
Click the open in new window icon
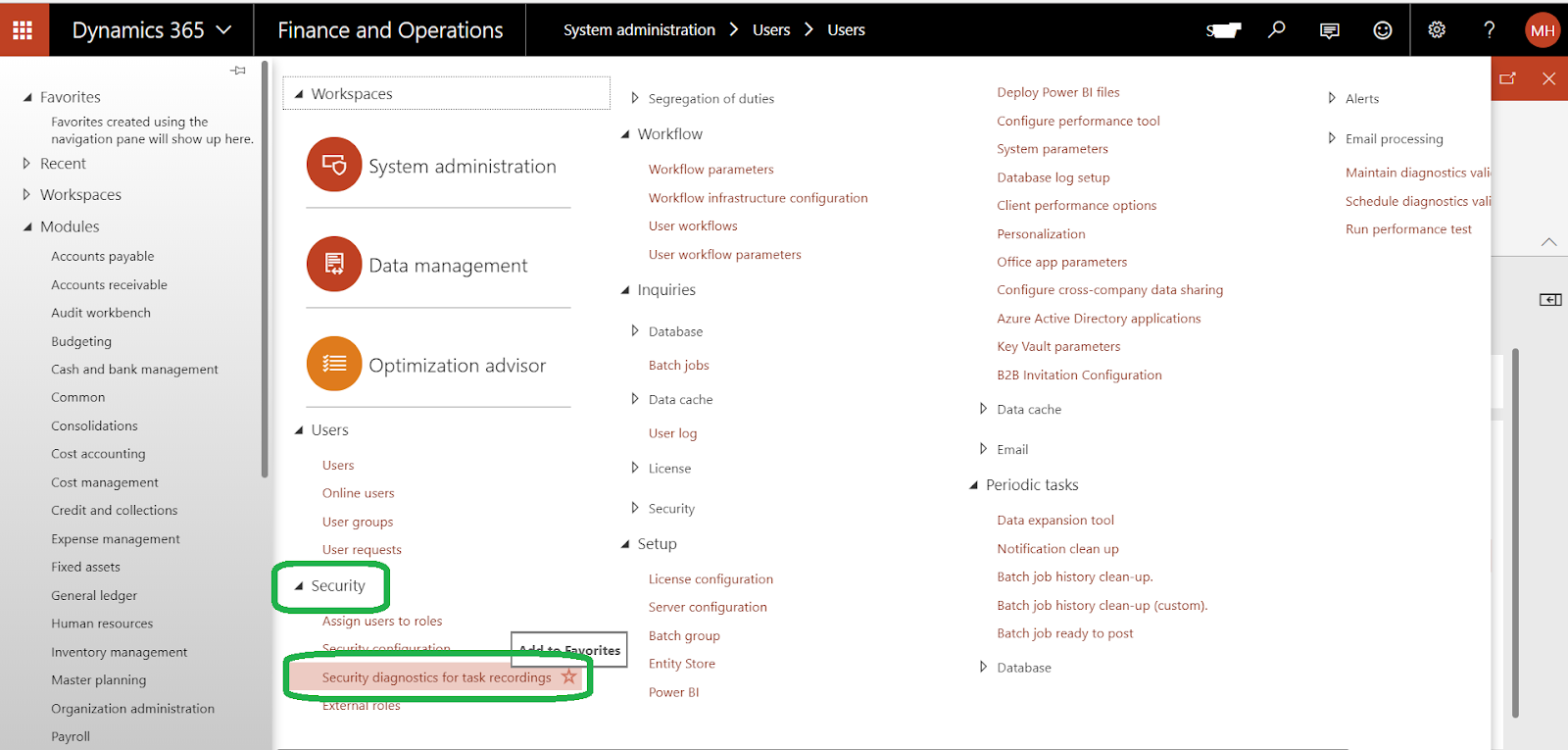coord(1507,78)
